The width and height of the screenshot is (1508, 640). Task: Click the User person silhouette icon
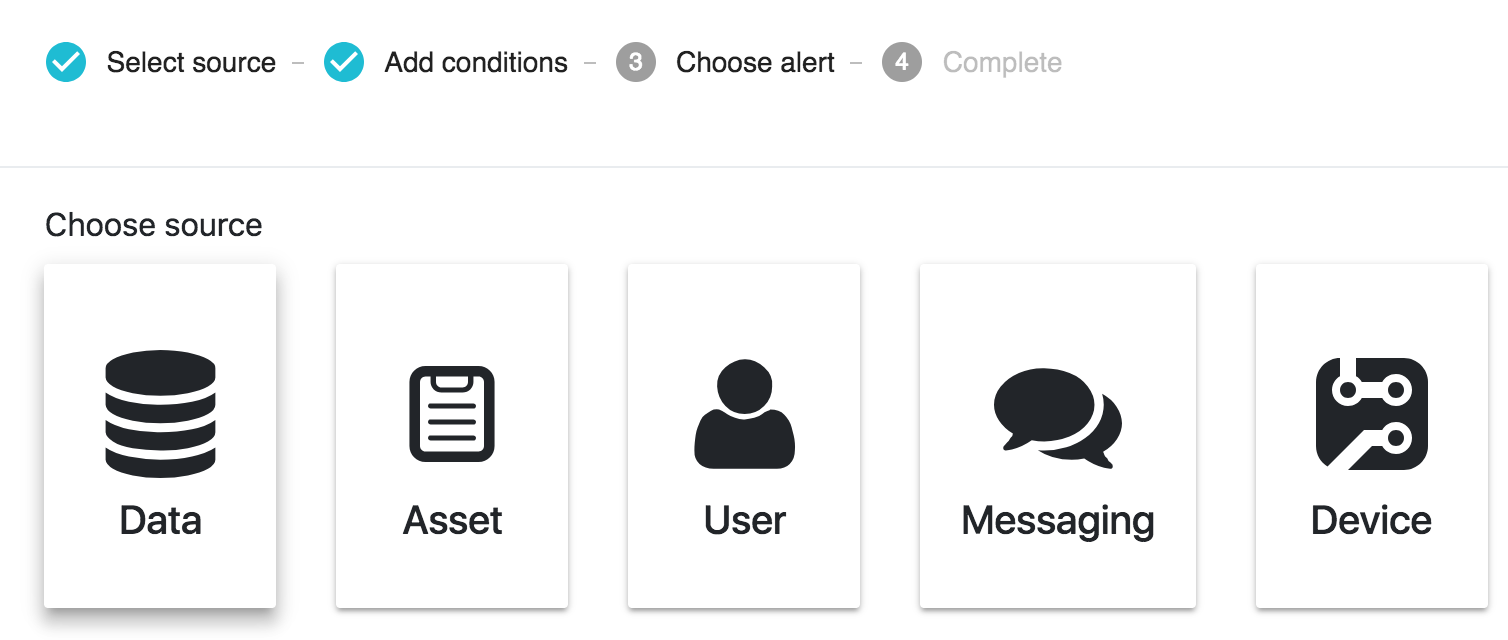click(x=744, y=413)
